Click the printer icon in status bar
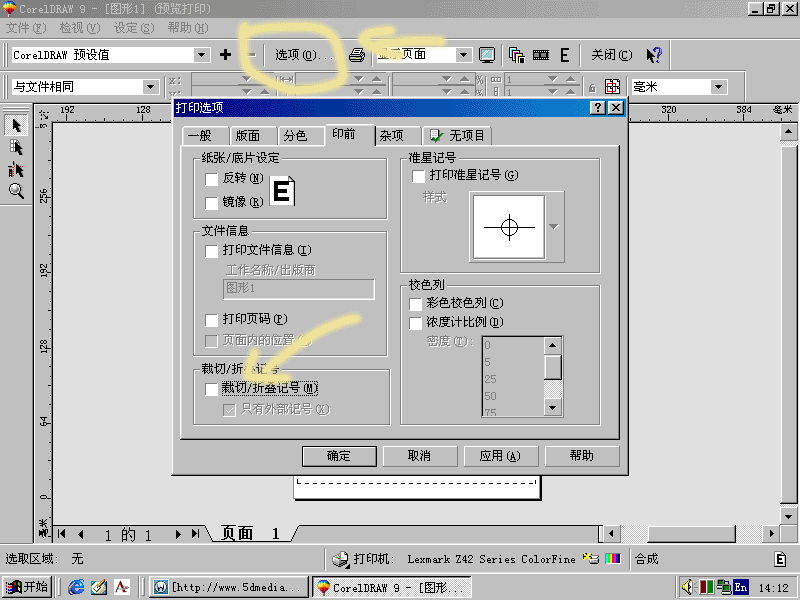Screen dimensions: 800x600 [340, 559]
